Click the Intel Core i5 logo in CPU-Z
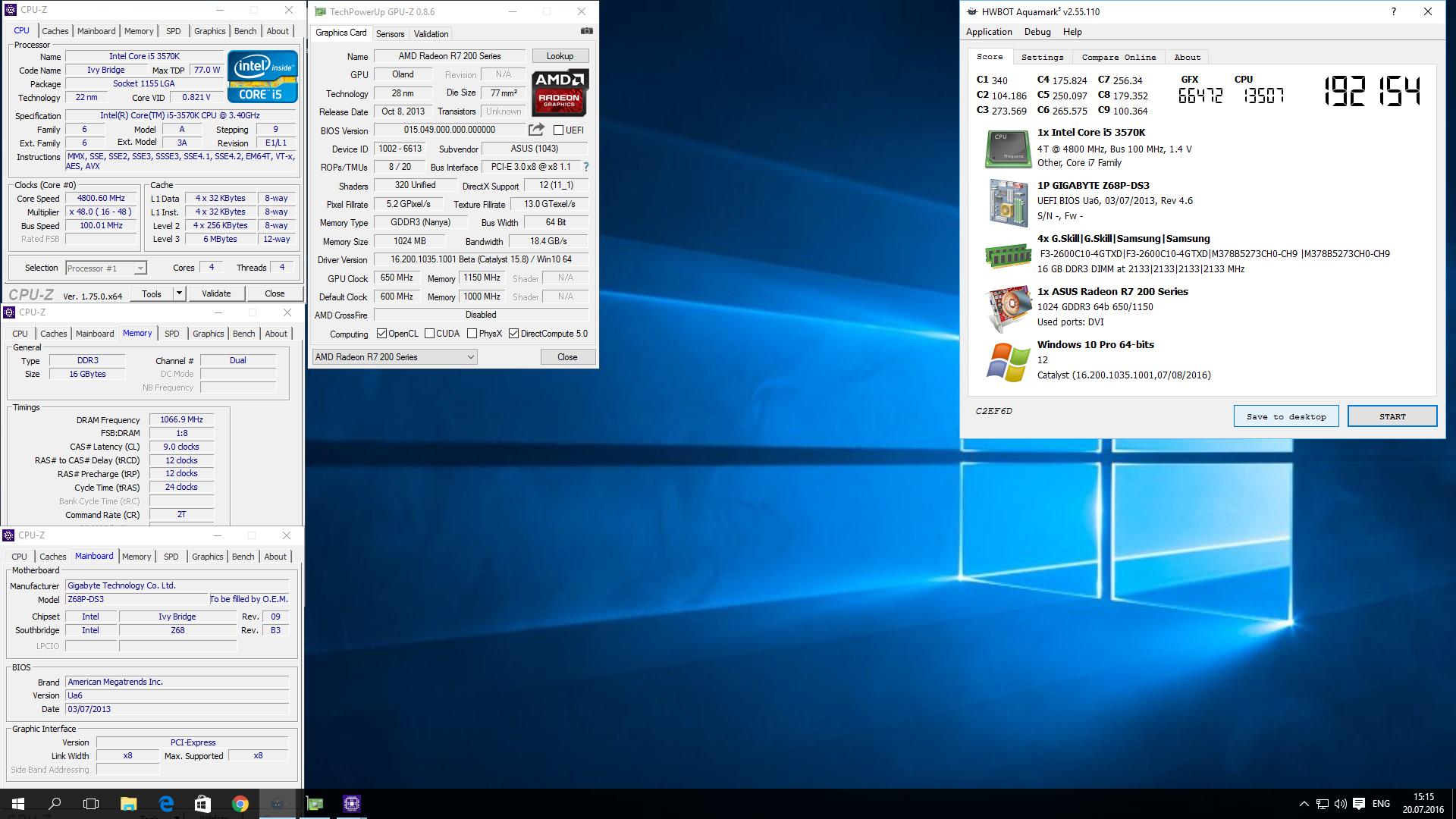Screen dimensions: 1456x819 pos(262,77)
